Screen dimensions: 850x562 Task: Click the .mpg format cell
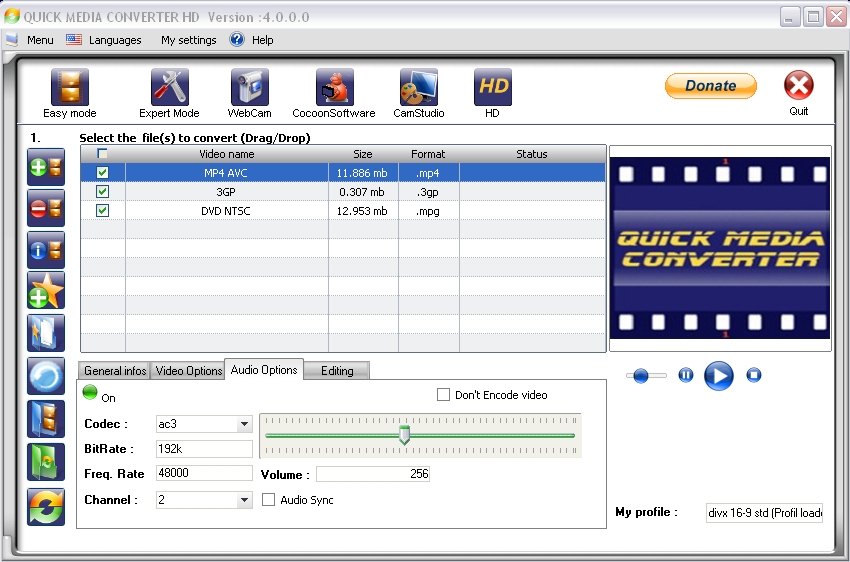pyautogui.click(x=428, y=211)
